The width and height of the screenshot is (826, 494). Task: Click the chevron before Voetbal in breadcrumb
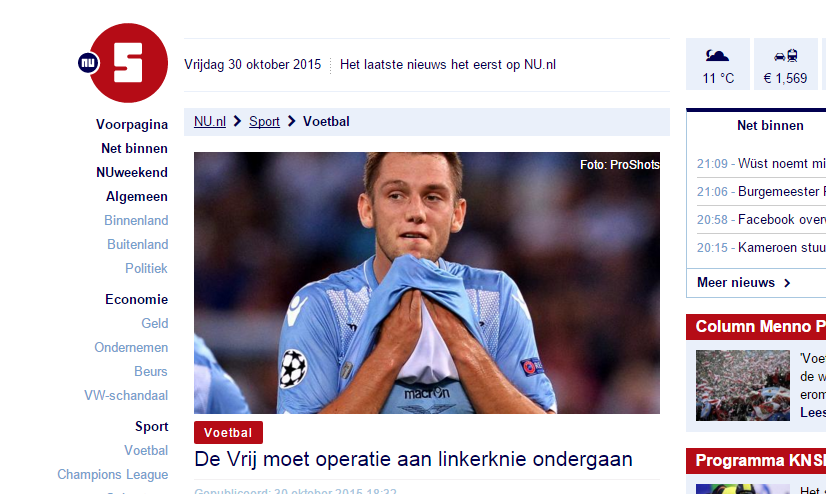point(291,122)
